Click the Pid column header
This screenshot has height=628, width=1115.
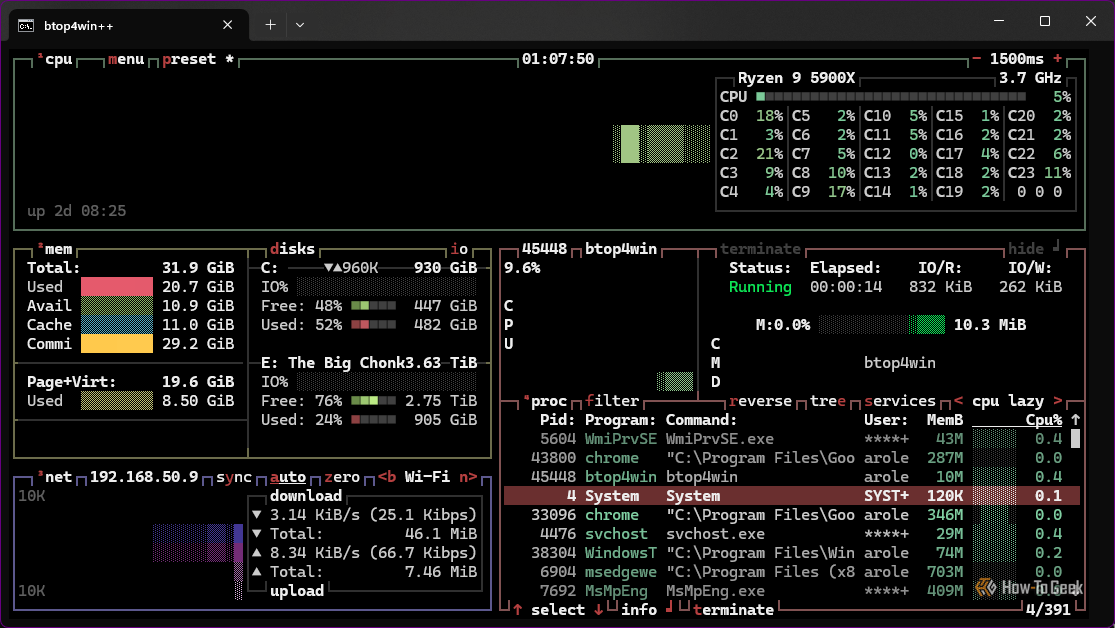tap(557, 420)
